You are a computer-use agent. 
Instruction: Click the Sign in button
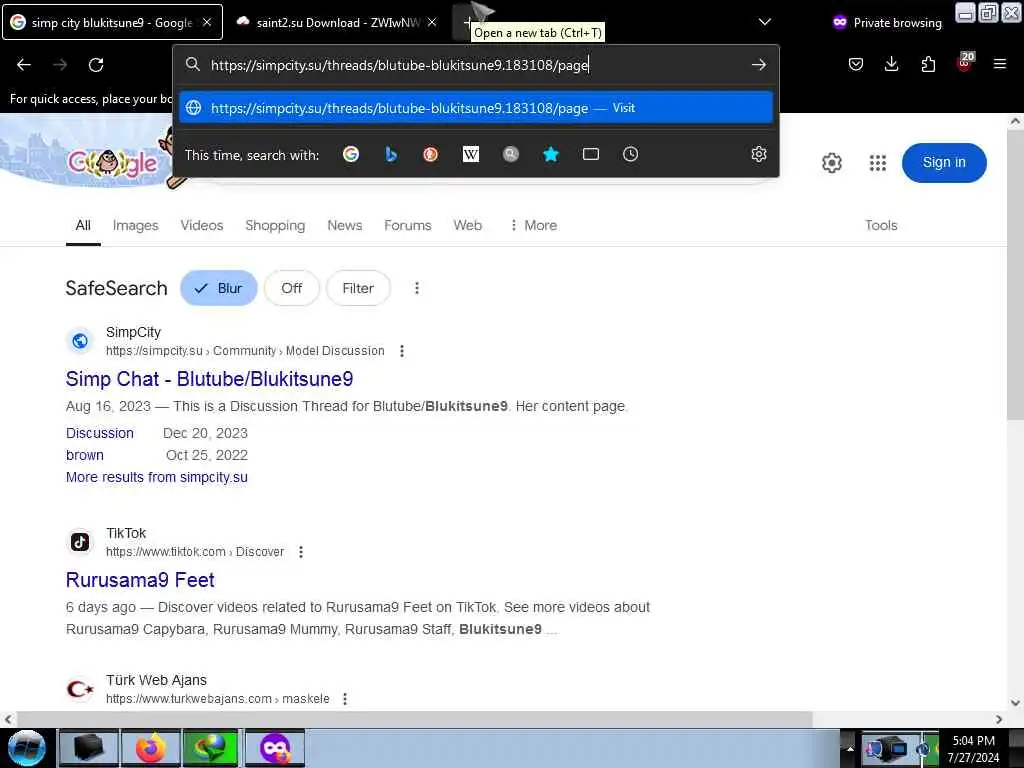(944, 163)
